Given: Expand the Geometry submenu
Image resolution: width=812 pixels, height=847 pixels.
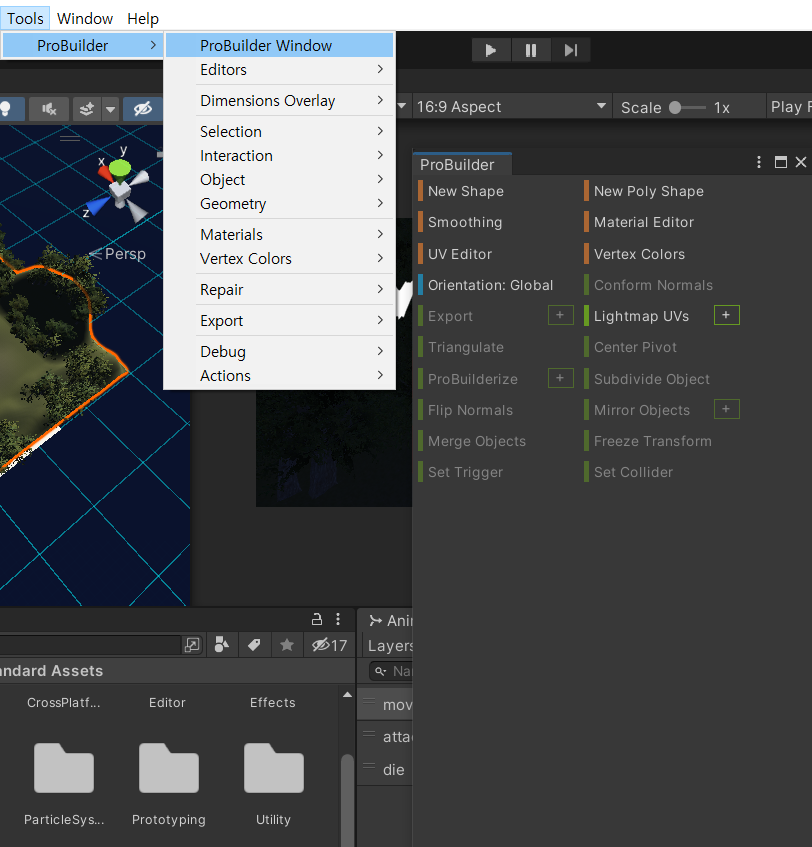Looking at the screenshot, I should [x=279, y=204].
